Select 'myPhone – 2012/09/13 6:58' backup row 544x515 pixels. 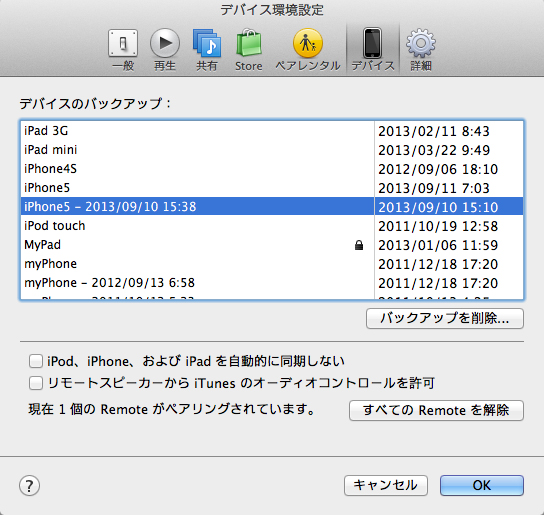pos(272,283)
